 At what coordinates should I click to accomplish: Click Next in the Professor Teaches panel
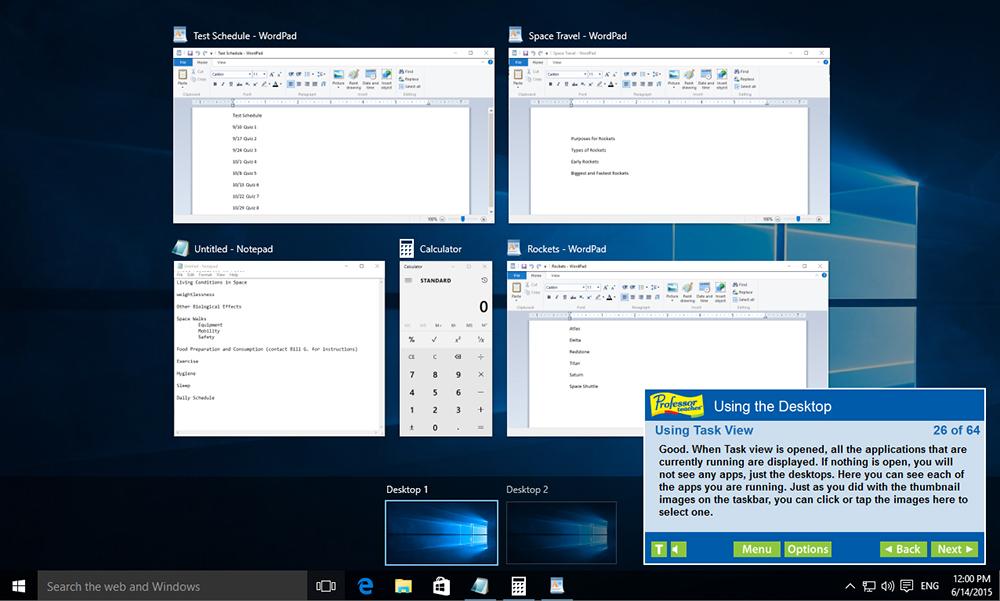[953, 549]
